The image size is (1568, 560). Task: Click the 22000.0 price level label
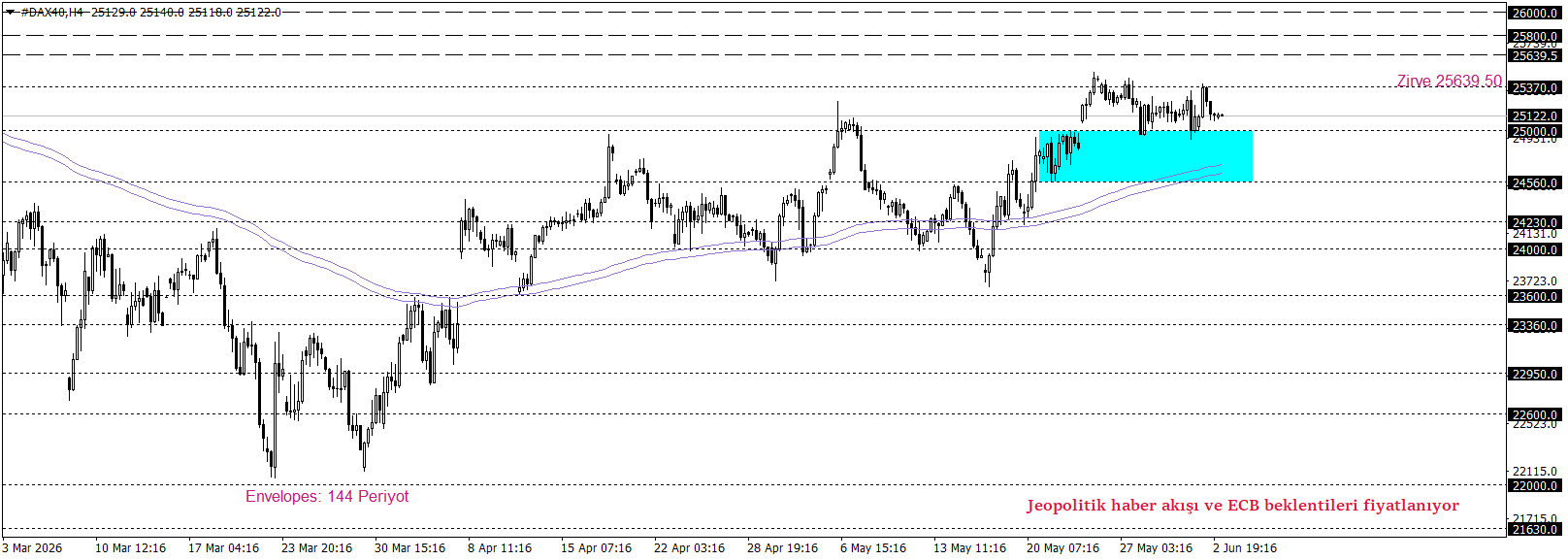click(x=1535, y=485)
